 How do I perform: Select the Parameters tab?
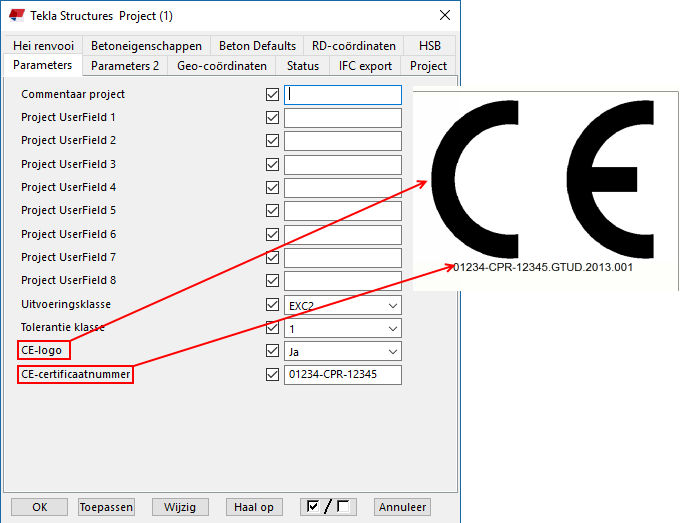point(42,65)
